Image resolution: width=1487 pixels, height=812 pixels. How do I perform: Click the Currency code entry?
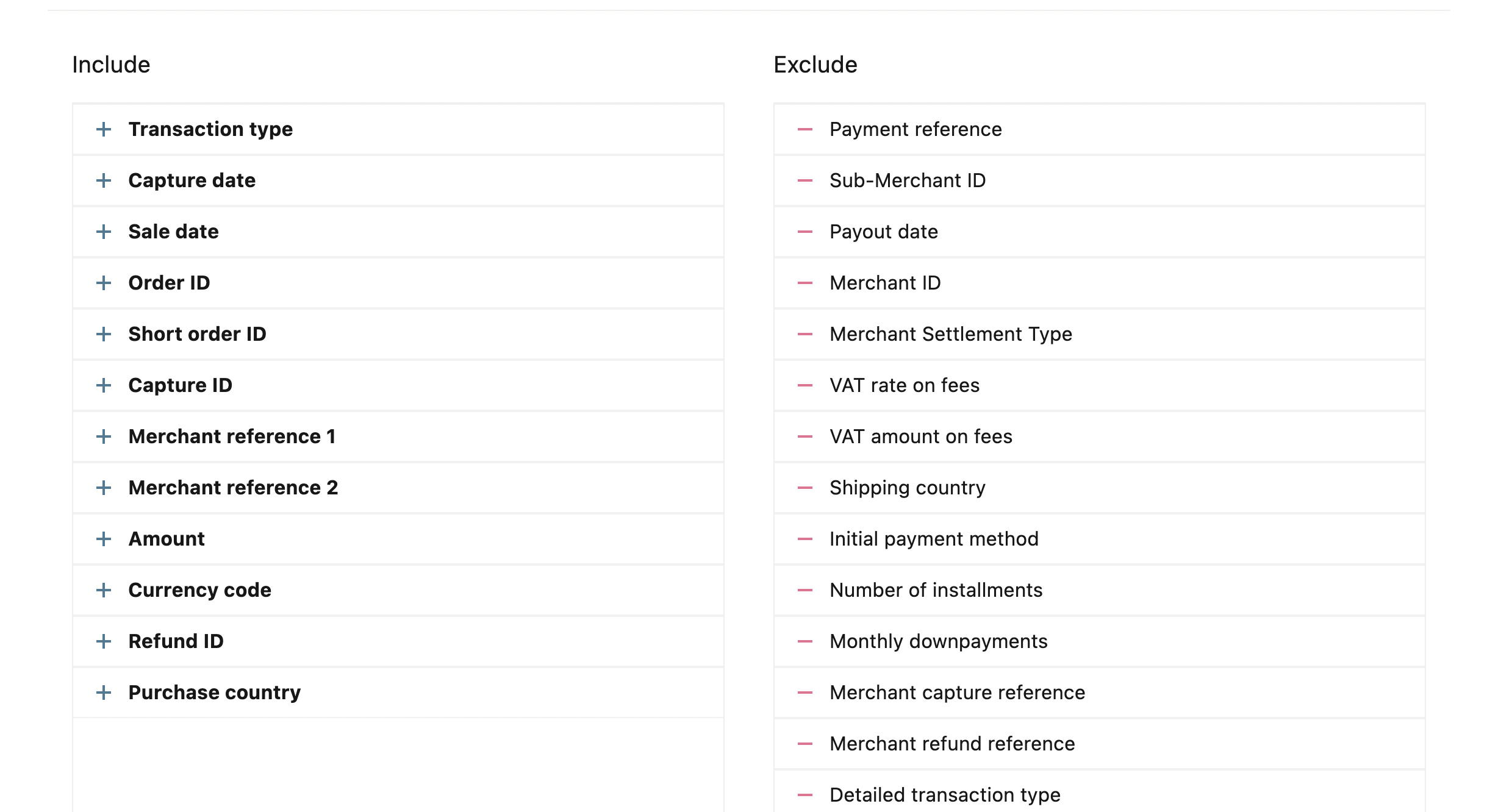tap(398, 590)
